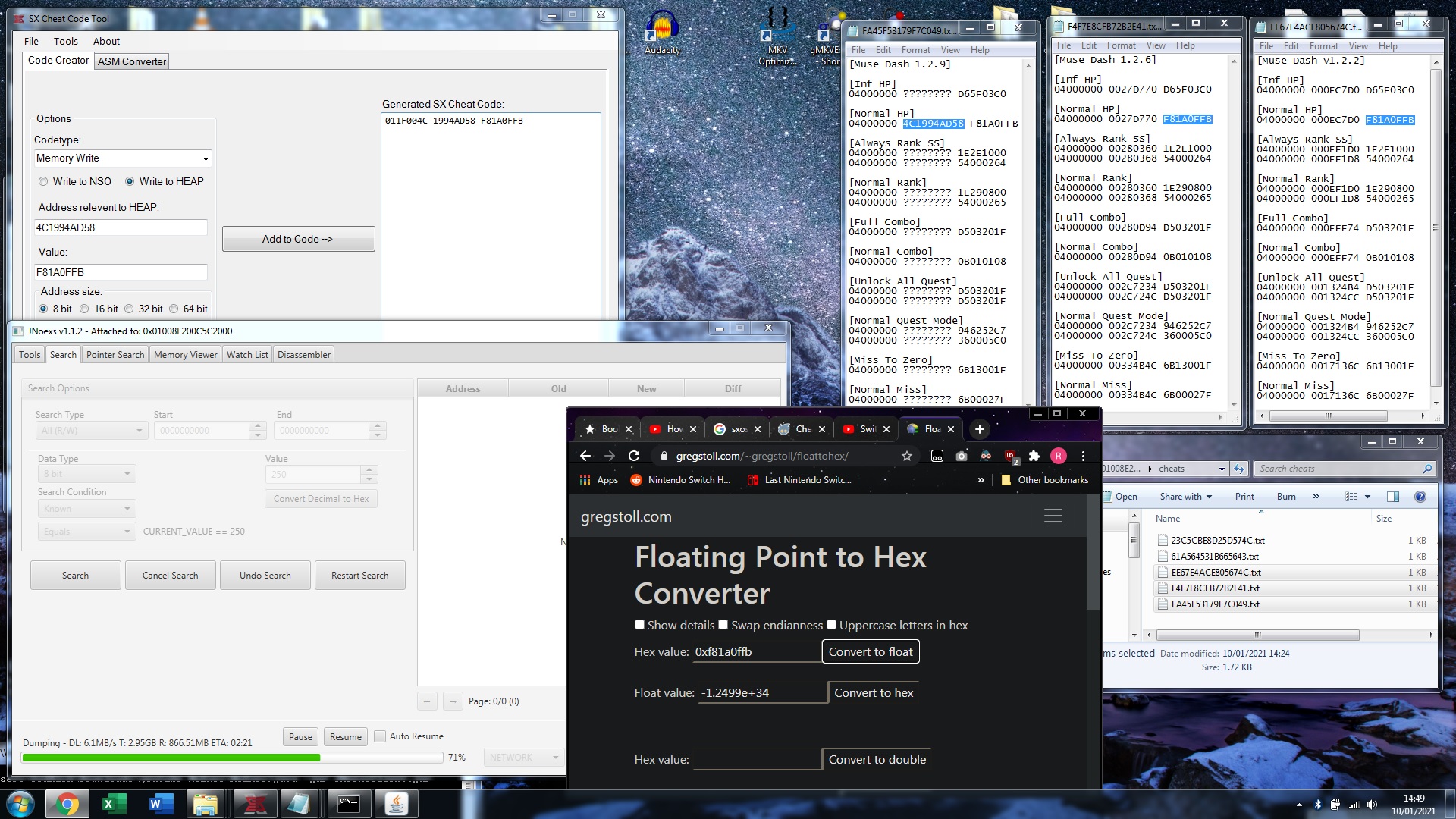1456x819 pixels.
Task: Open the Tools menu in SX Cheat Code Tool
Action: (66, 41)
